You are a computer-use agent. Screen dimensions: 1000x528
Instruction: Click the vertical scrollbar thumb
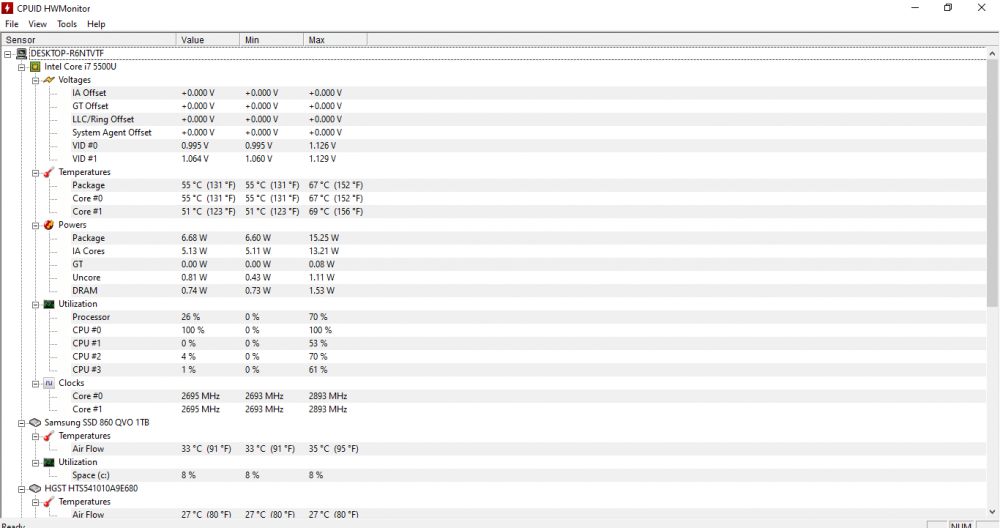[x=992, y=182]
